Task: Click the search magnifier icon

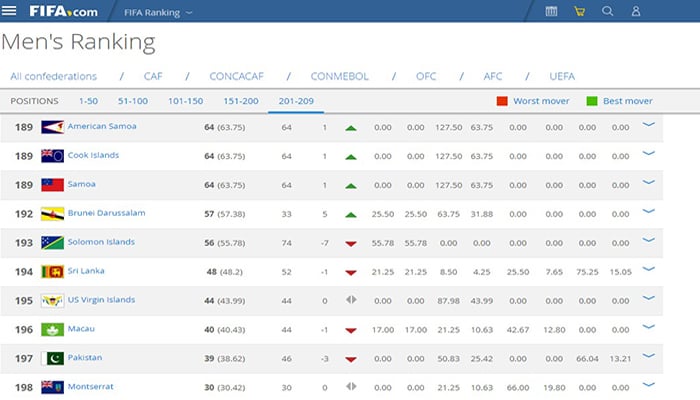Action: [x=608, y=11]
